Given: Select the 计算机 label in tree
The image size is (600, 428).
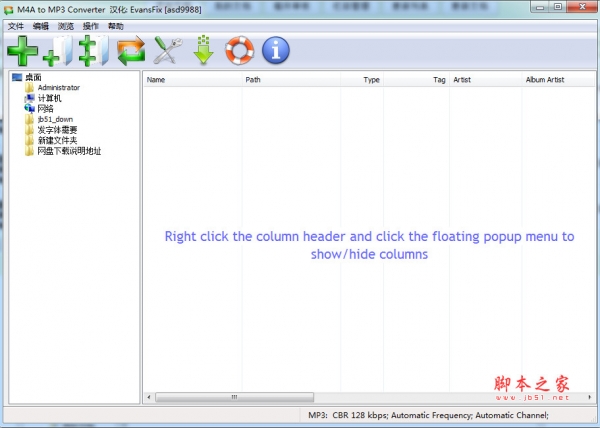Looking at the screenshot, I should (x=49, y=98).
